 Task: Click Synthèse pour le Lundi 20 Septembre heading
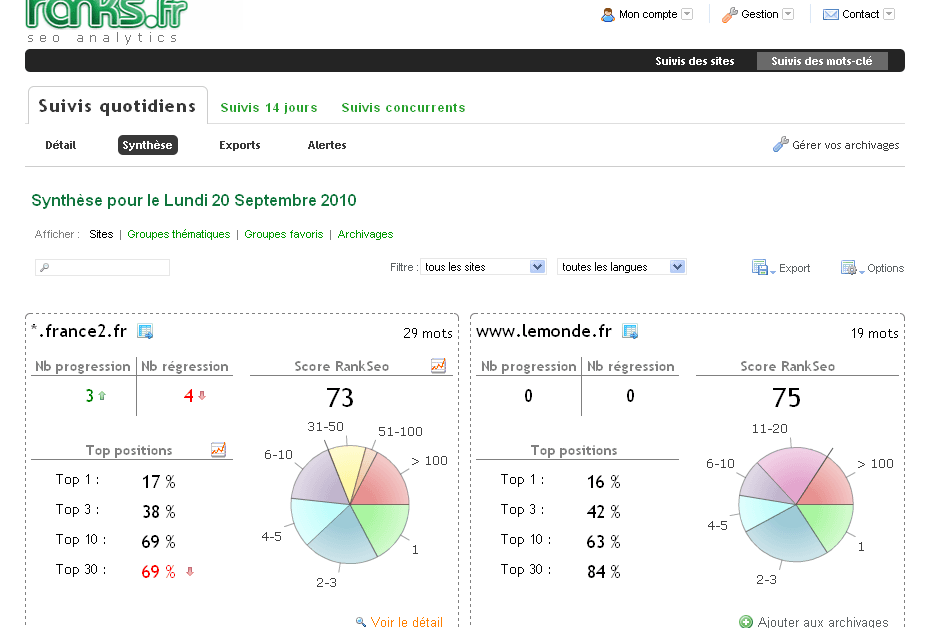(194, 200)
